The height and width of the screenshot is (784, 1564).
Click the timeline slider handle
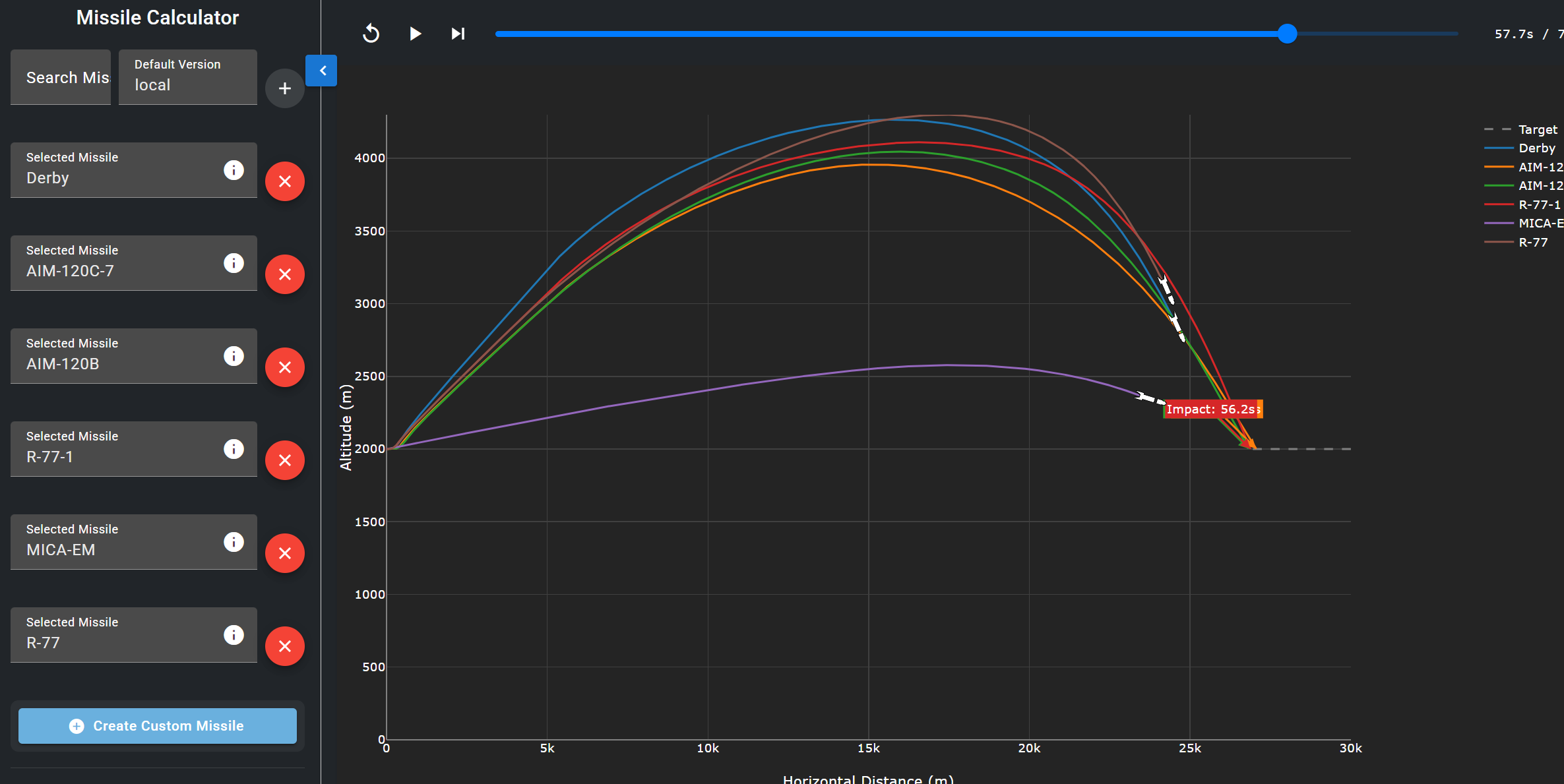(1287, 34)
